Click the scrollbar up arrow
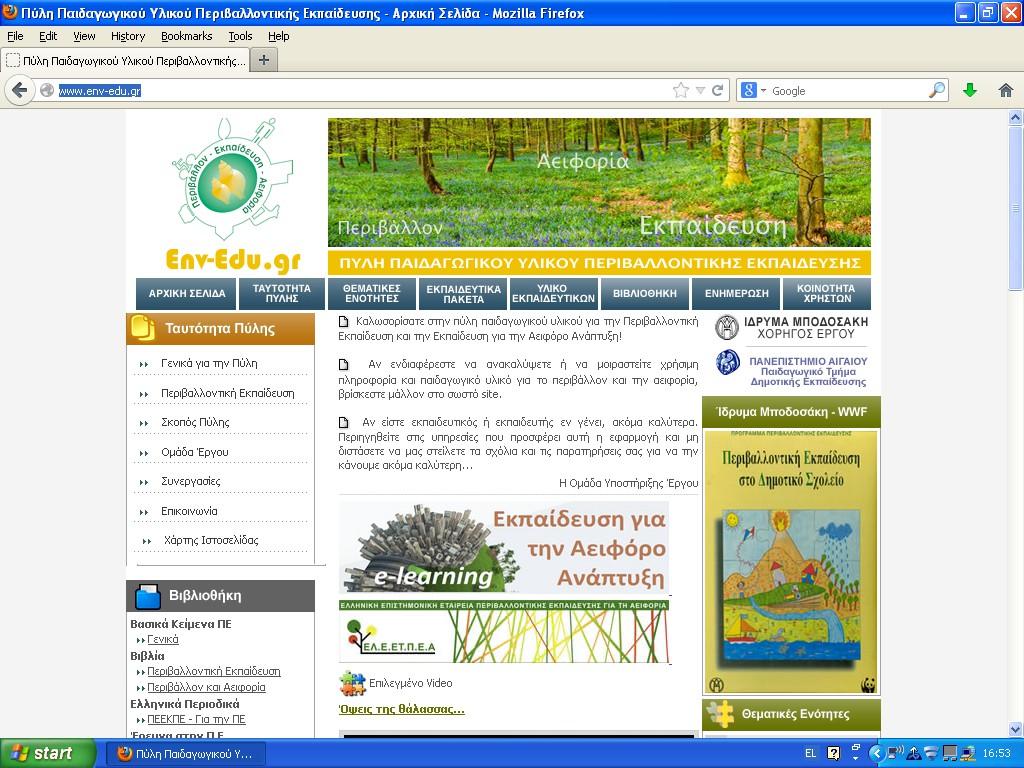 1016,118
